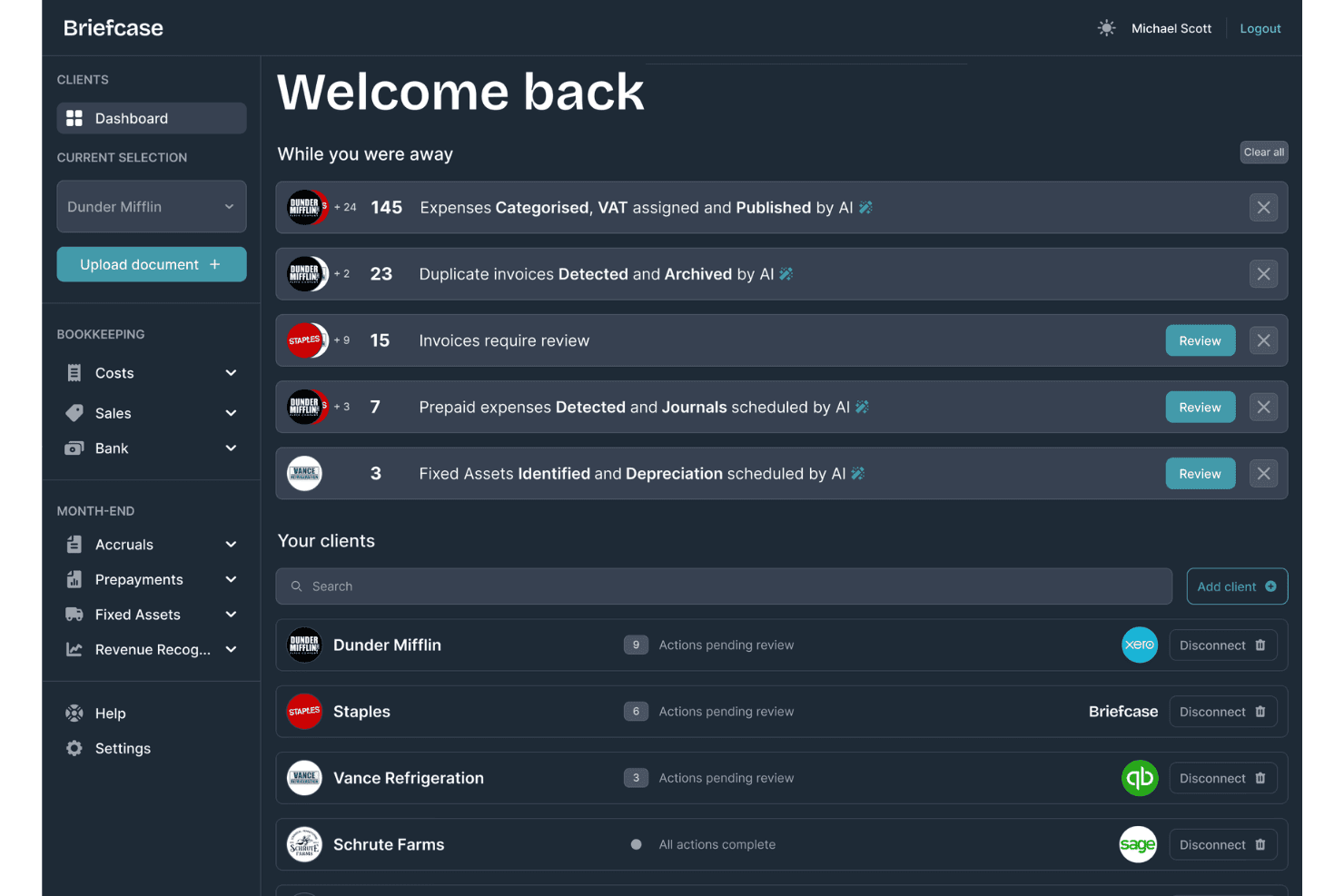Click 'All actions complete' on Schrute Farms
Viewport: 1344px width, 896px height.
point(717,844)
